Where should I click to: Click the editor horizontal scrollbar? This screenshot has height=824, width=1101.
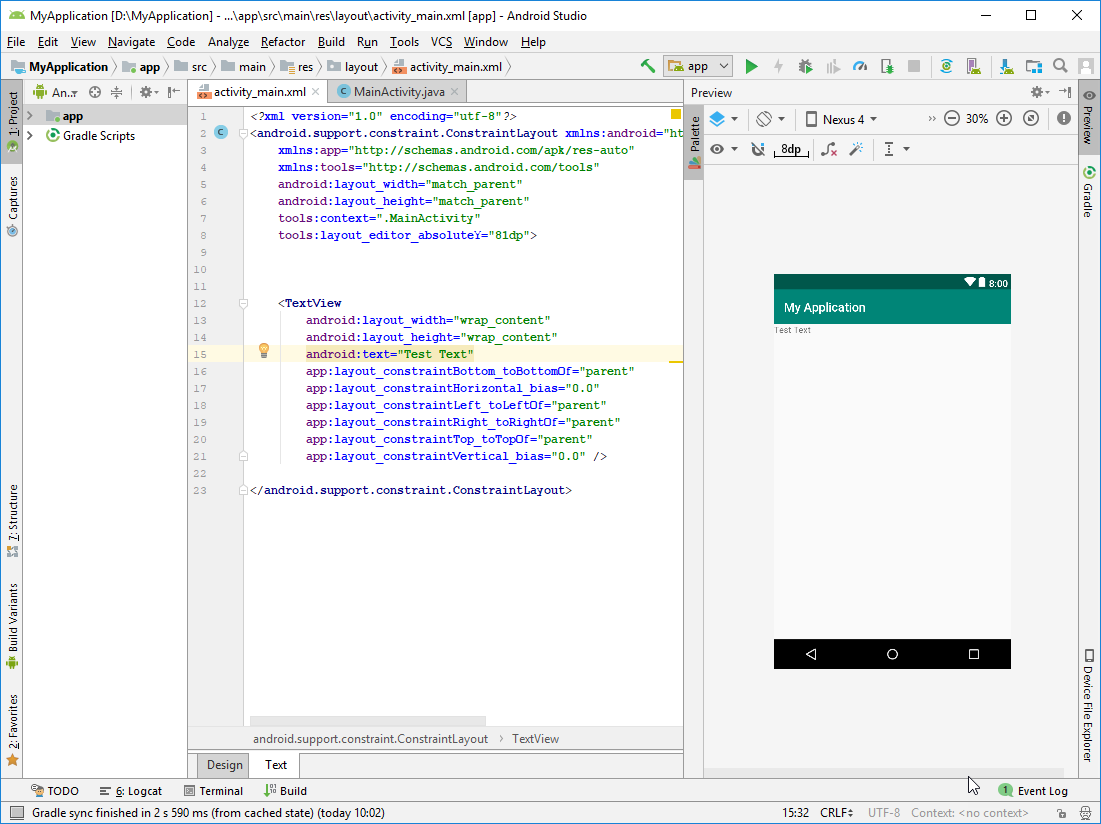pos(368,721)
